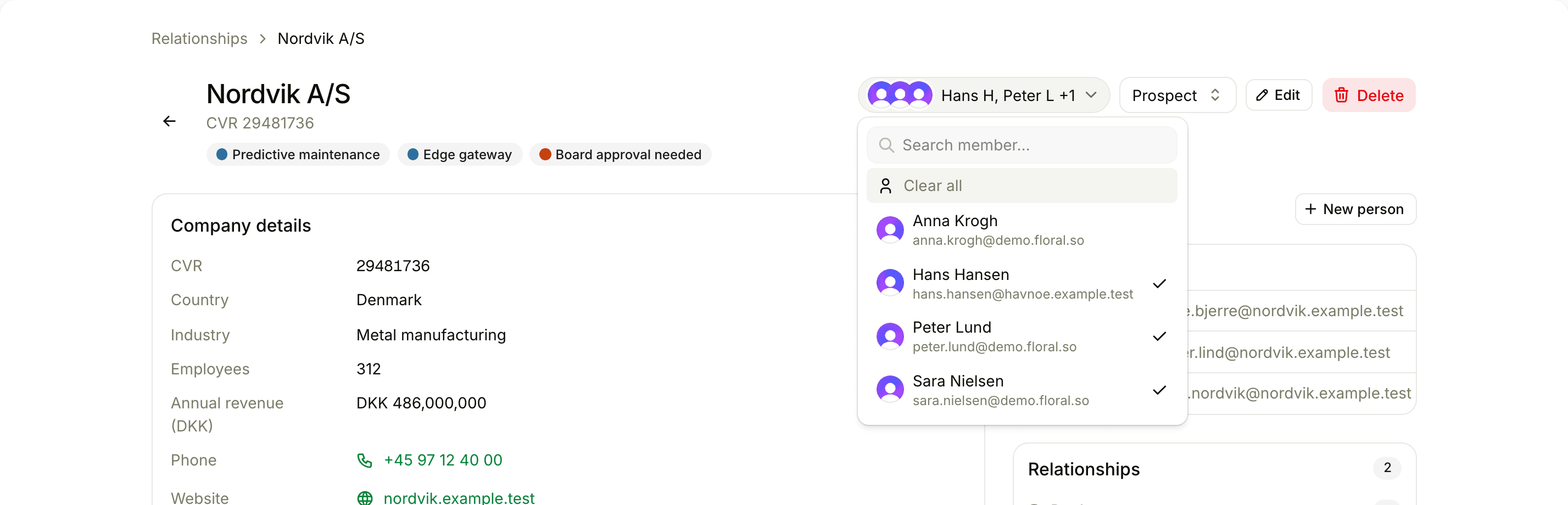Focus the Search member input field
The image size is (1568, 505).
[1022, 145]
